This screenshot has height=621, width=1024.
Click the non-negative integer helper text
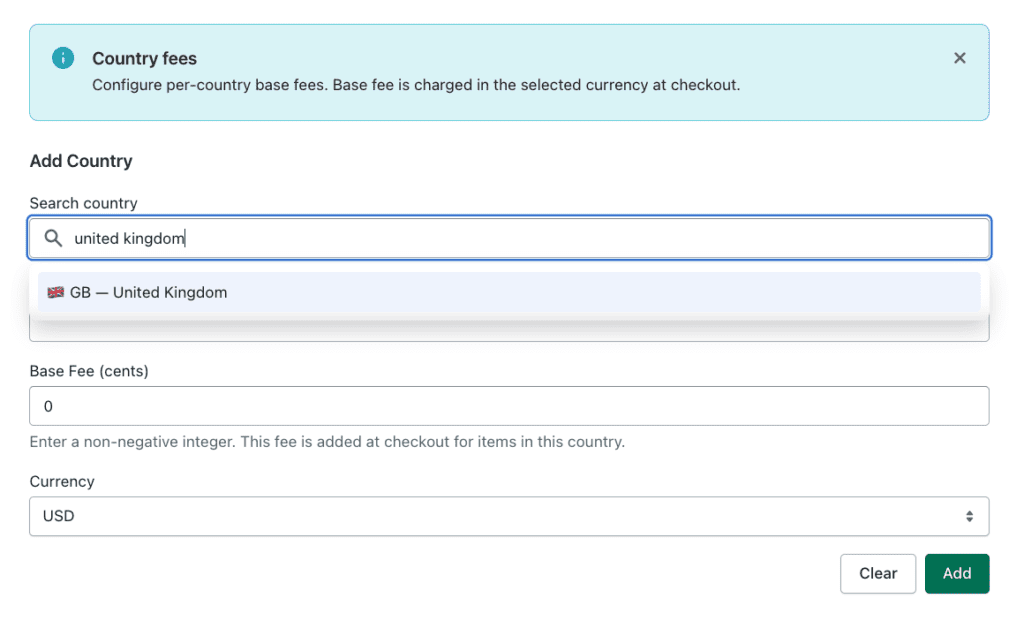[327, 441]
